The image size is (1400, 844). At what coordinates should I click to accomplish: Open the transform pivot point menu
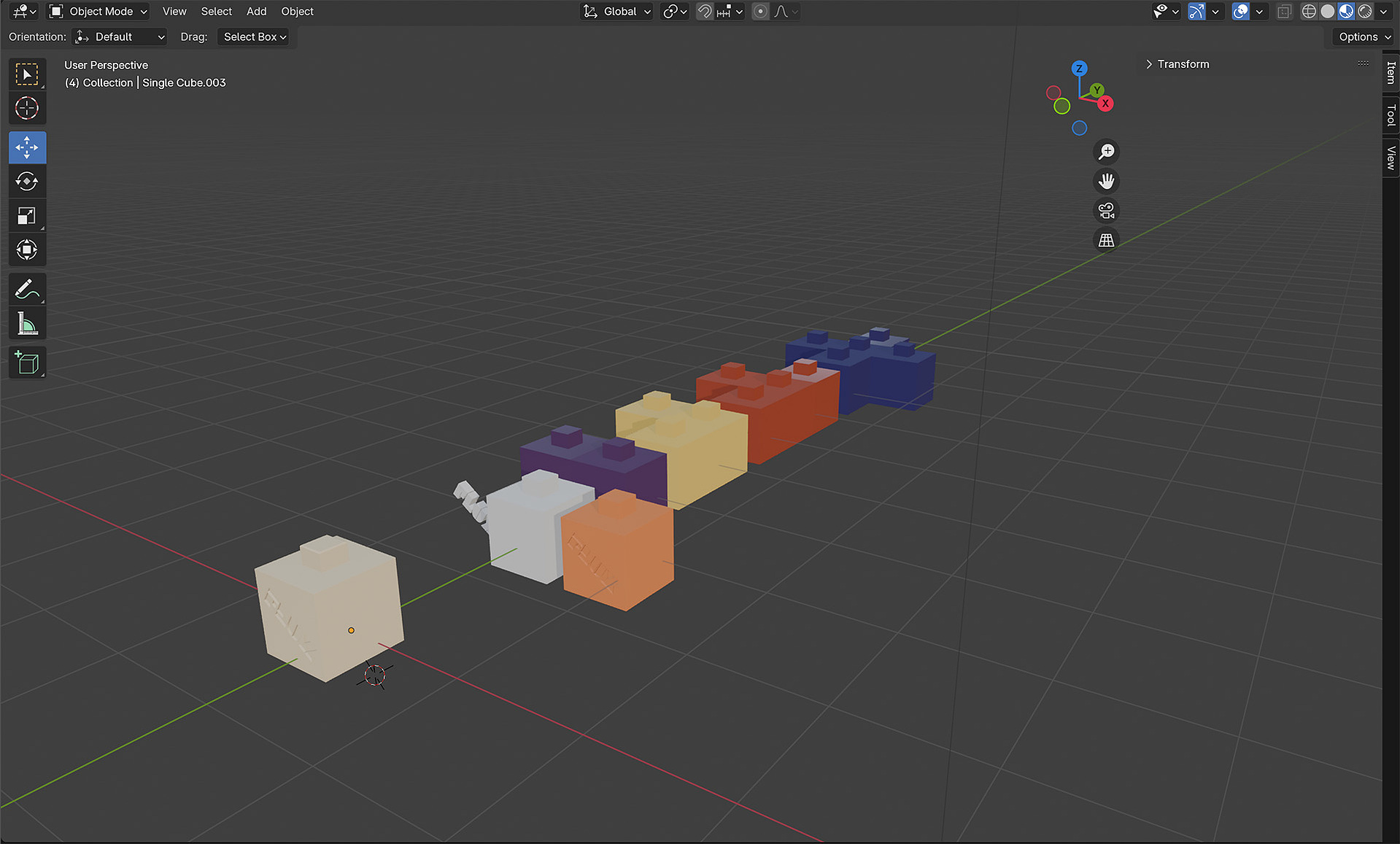pos(674,11)
